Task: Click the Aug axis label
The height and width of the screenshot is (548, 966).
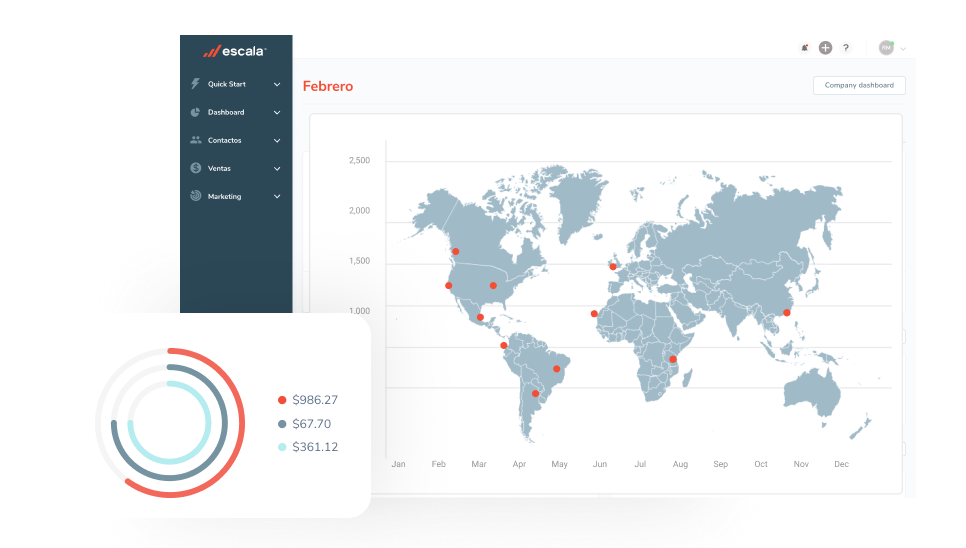Action: click(x=680, y=464)
